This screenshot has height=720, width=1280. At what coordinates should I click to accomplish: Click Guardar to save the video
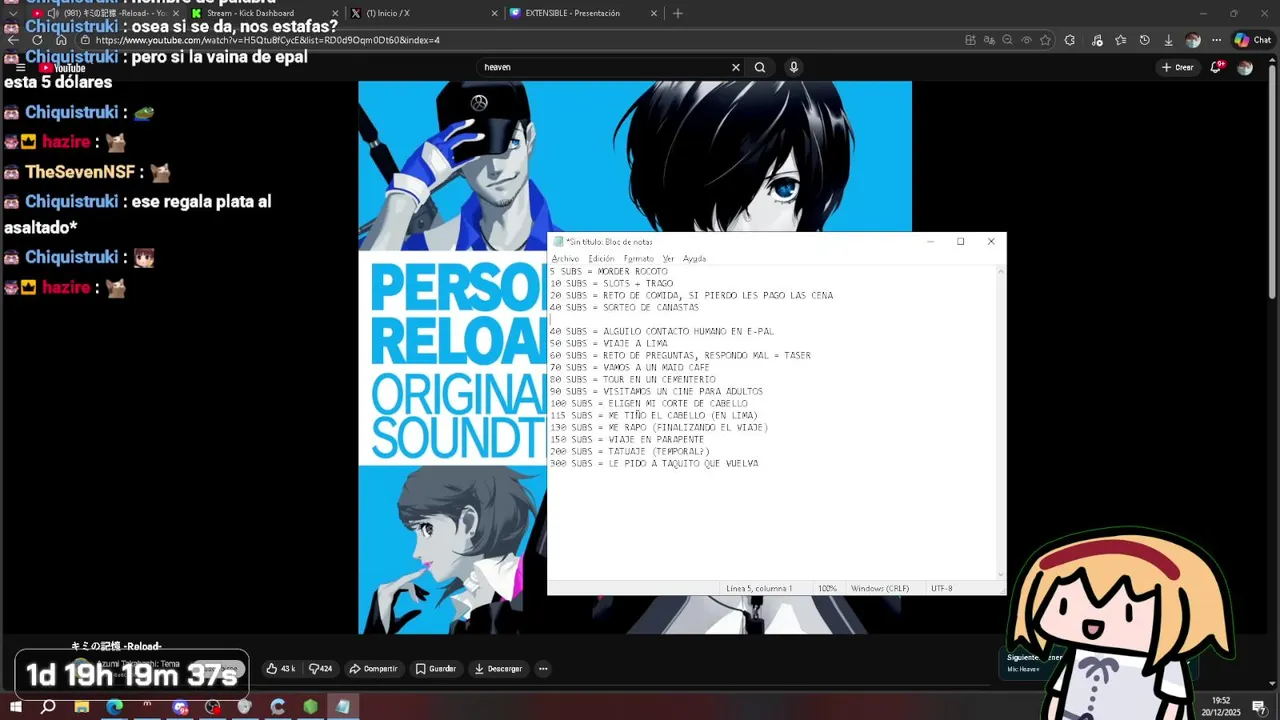(436, 668)
